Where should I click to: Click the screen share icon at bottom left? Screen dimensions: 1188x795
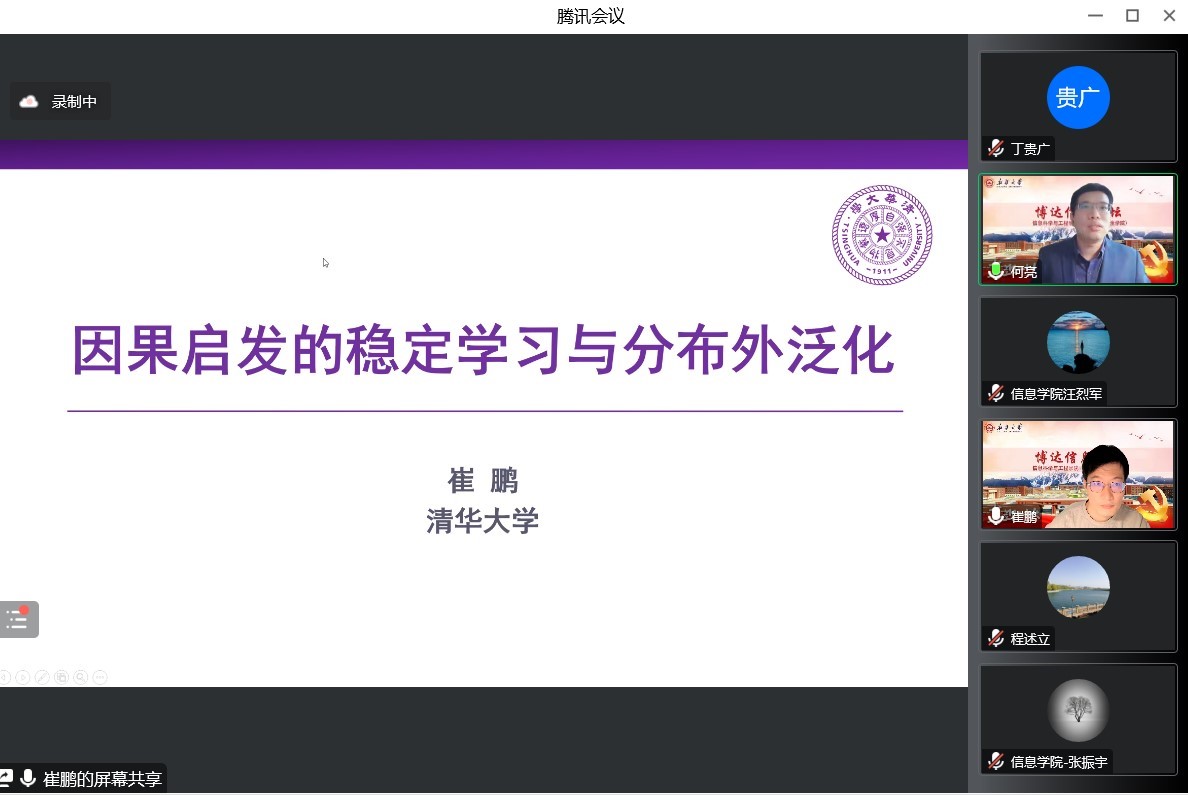coord(6,779)
